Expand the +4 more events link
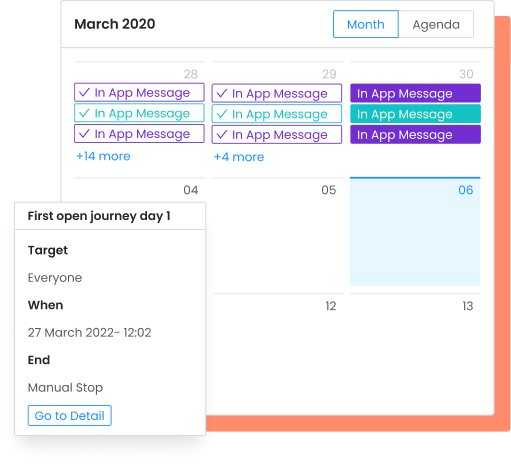 (x=239, y=157)
